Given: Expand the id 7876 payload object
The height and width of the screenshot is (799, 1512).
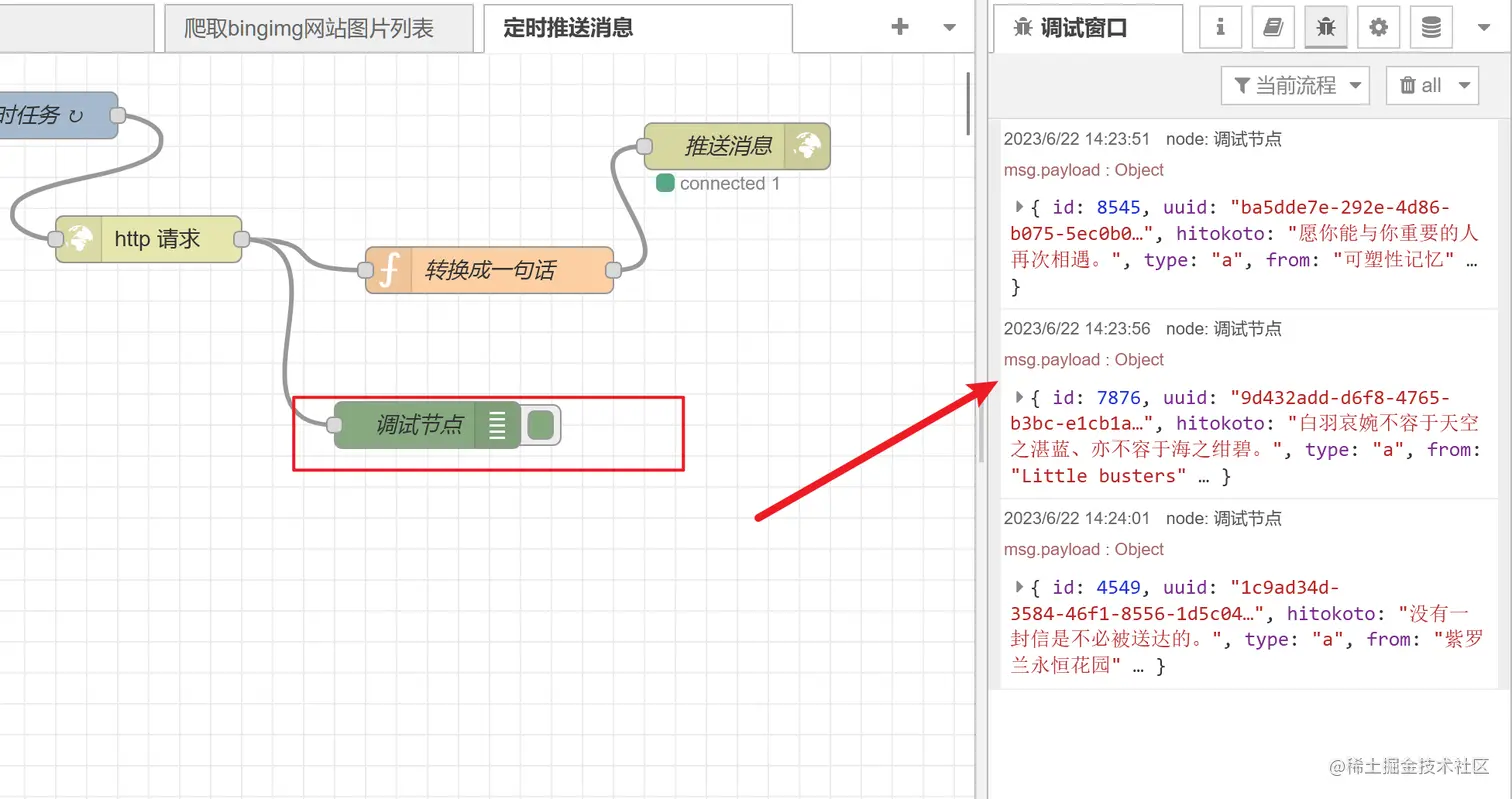Looking at the screenshot, I should pyautogui.click(x=1019, y=397).
